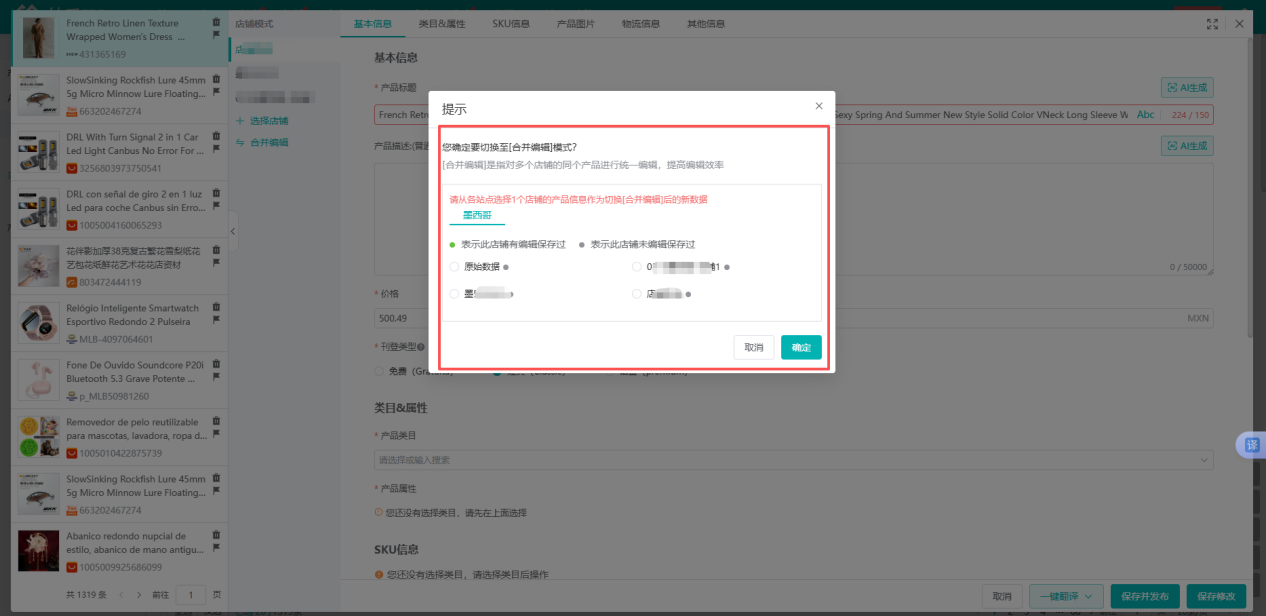1266x616 pixels.
Task: Switch to the SKU信息 tab
Action: tap(511, 24)
